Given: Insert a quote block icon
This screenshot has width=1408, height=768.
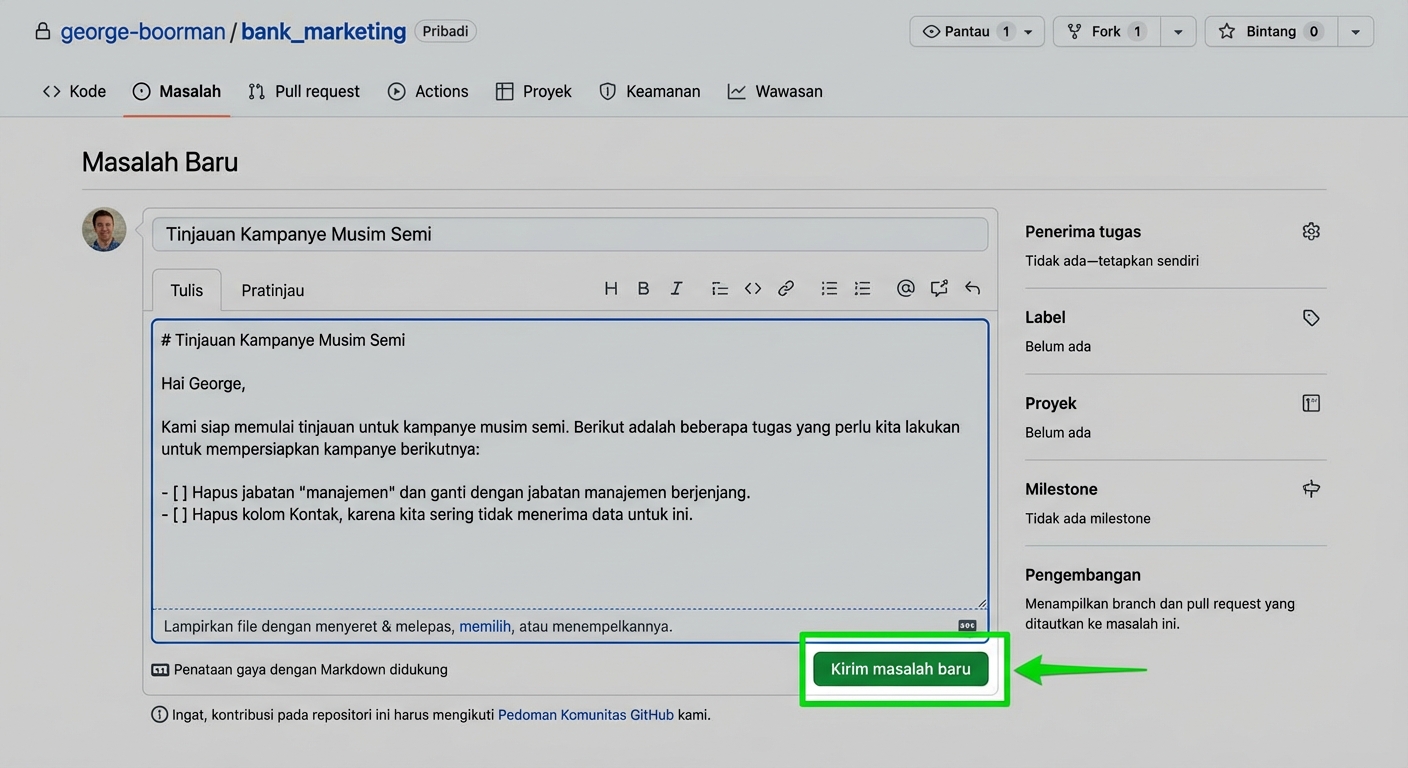Looking at the screenshot, I should pos(720,288).
